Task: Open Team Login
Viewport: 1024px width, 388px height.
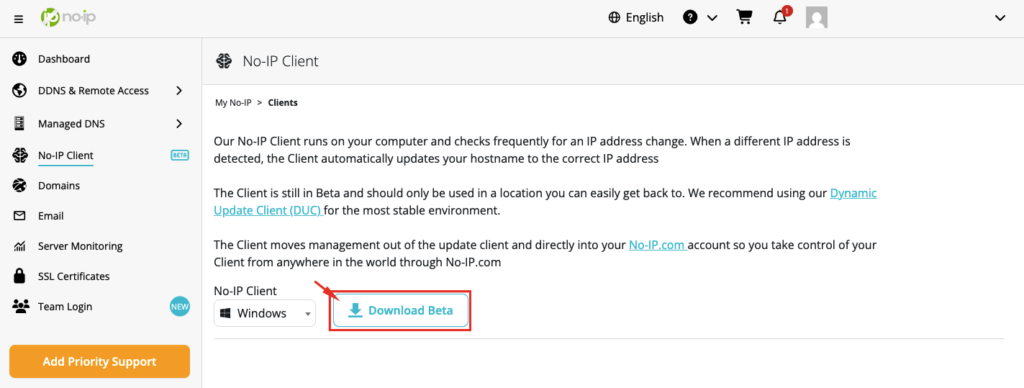Action: (x=65, y=306)
